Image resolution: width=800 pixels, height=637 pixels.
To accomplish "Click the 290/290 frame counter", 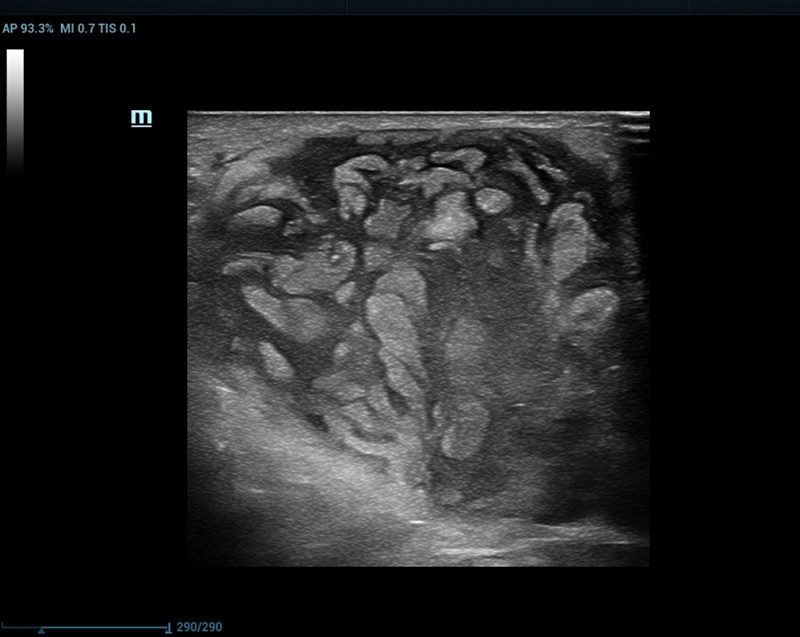I will (x=199, y=627).
